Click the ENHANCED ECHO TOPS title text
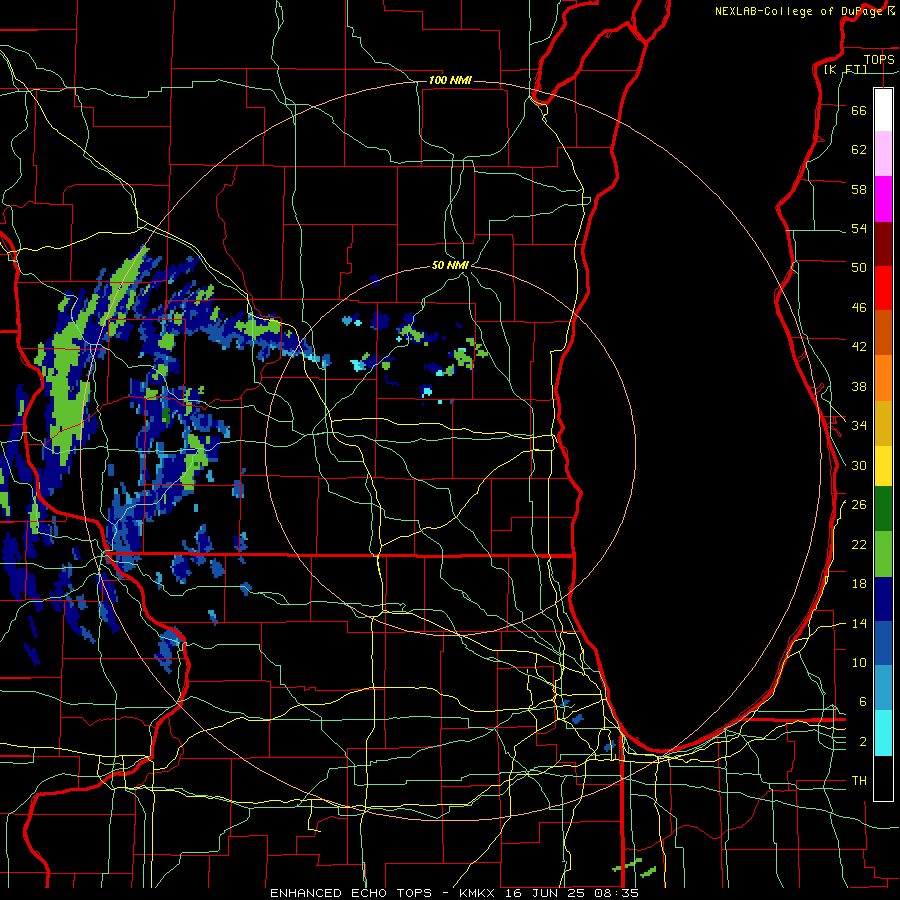Viewport: 900px width, 900px height. [351, 893]
